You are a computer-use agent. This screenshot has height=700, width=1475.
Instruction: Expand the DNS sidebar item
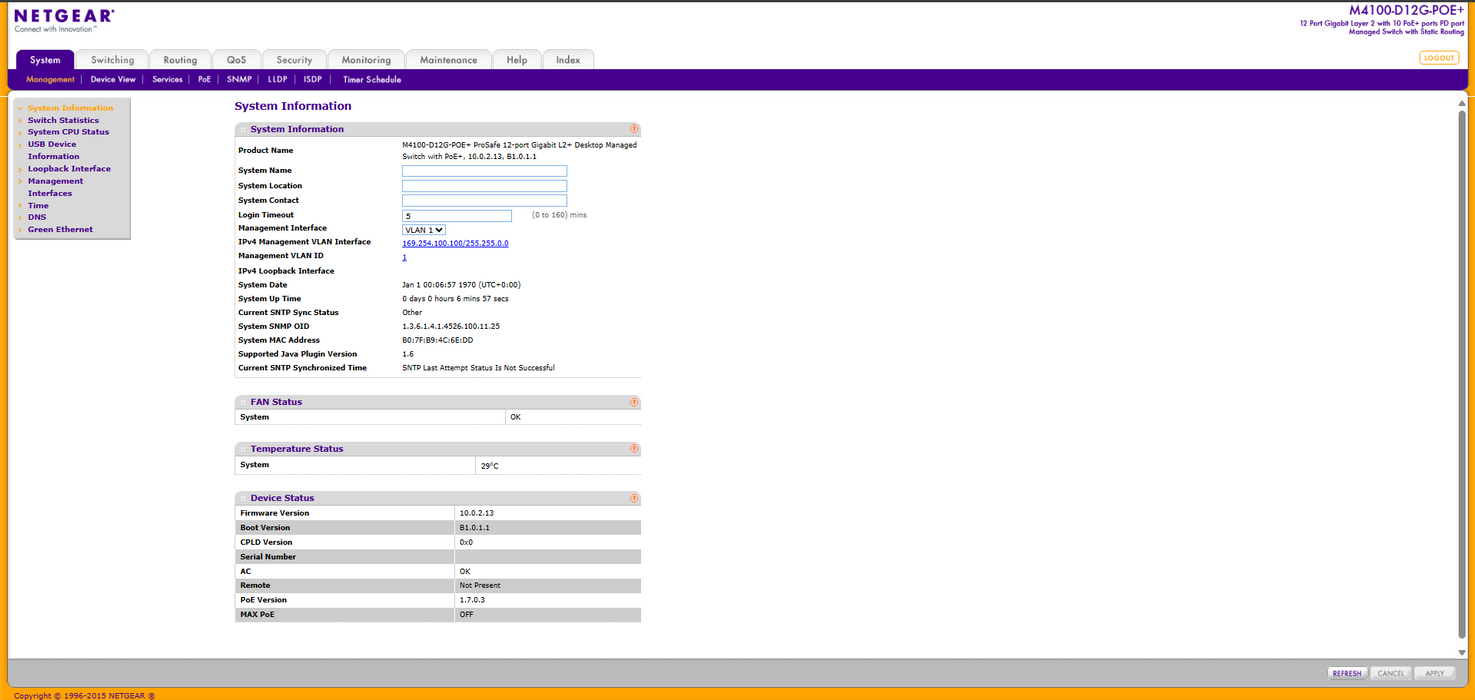pos(37,217)
